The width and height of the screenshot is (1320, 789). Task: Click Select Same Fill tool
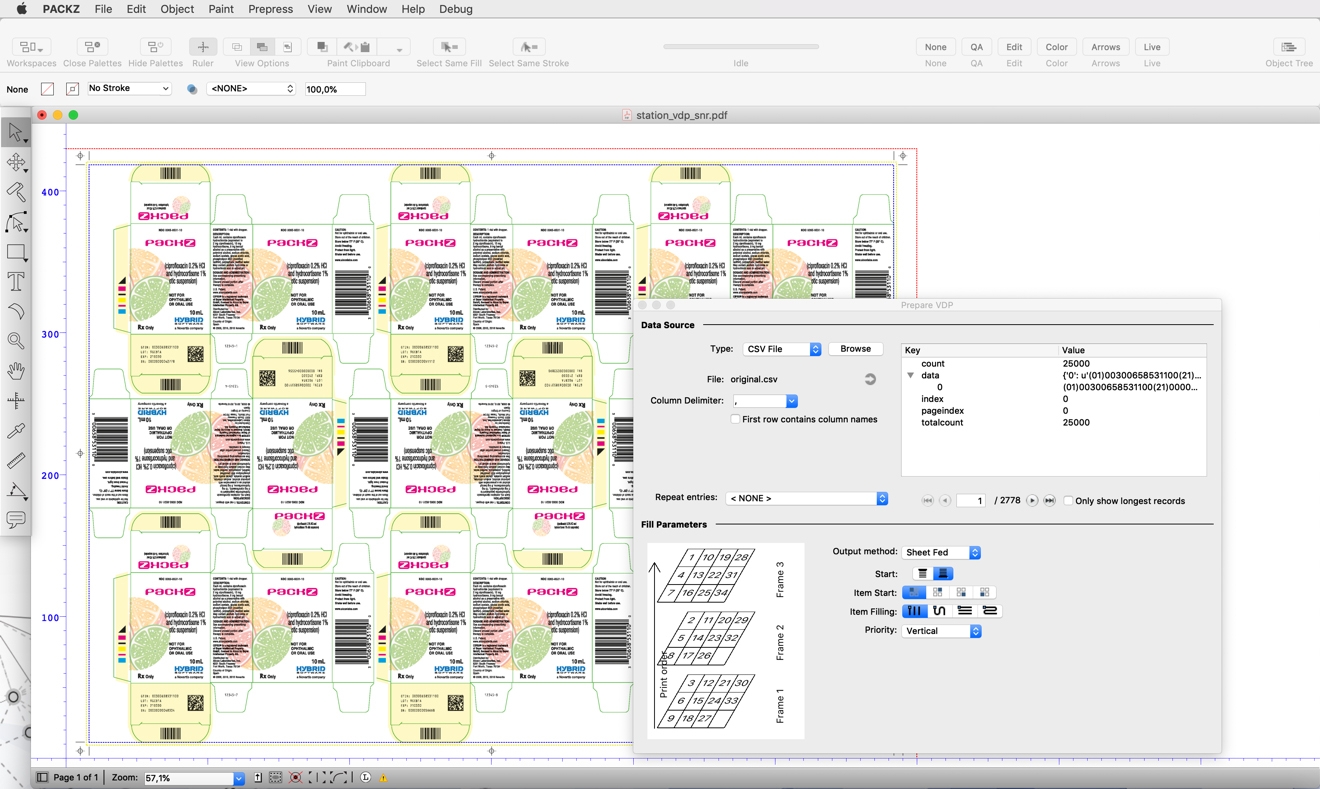[449, 47]
